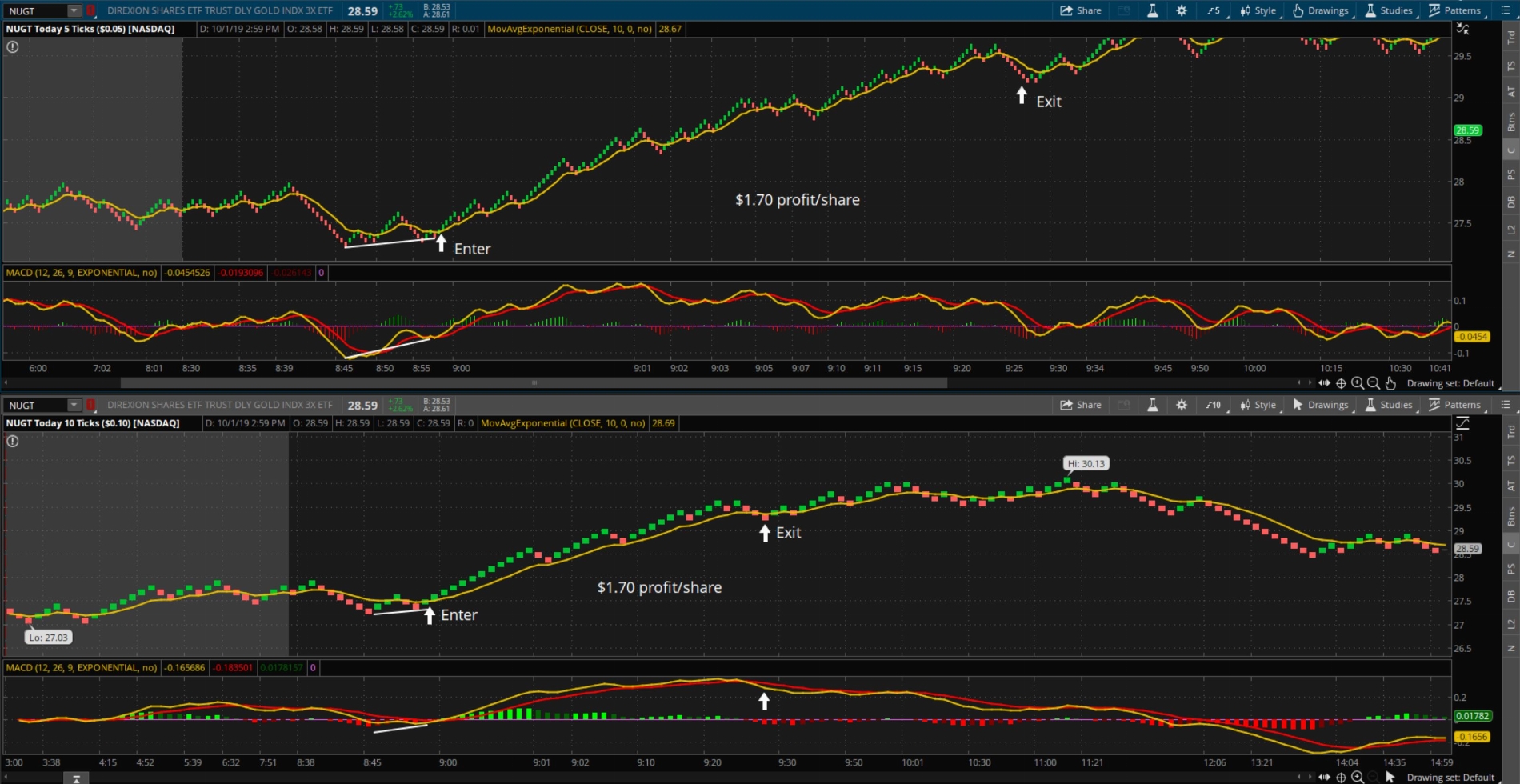Click the Hi: 30.13 price bubble
The width and height of the screenshot is (1520, 784).
[1086, 463]
